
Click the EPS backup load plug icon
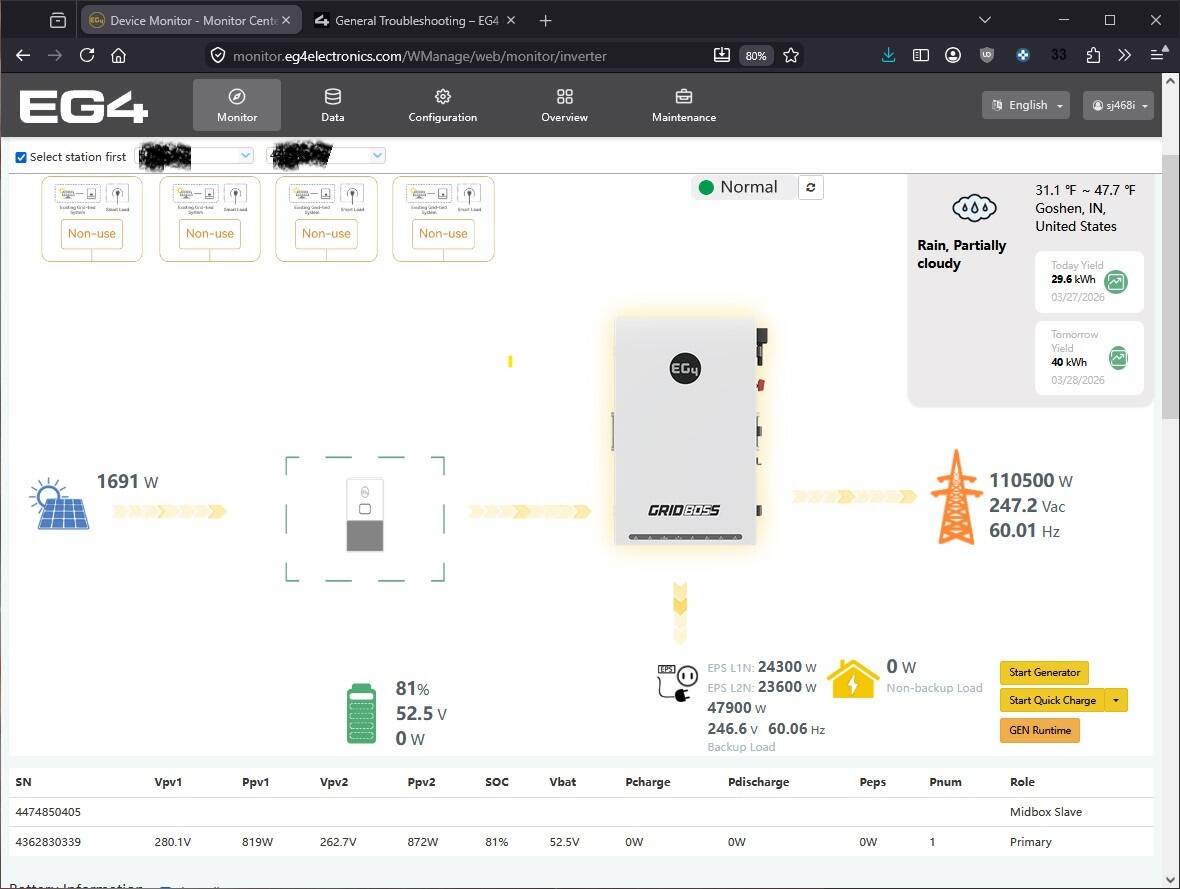pos(676,681)
